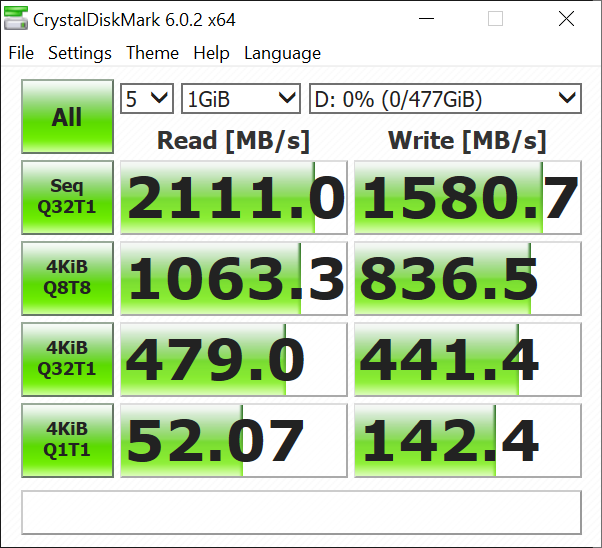602x548 pixels.
Task: Open the File menu
Action: 21,53
